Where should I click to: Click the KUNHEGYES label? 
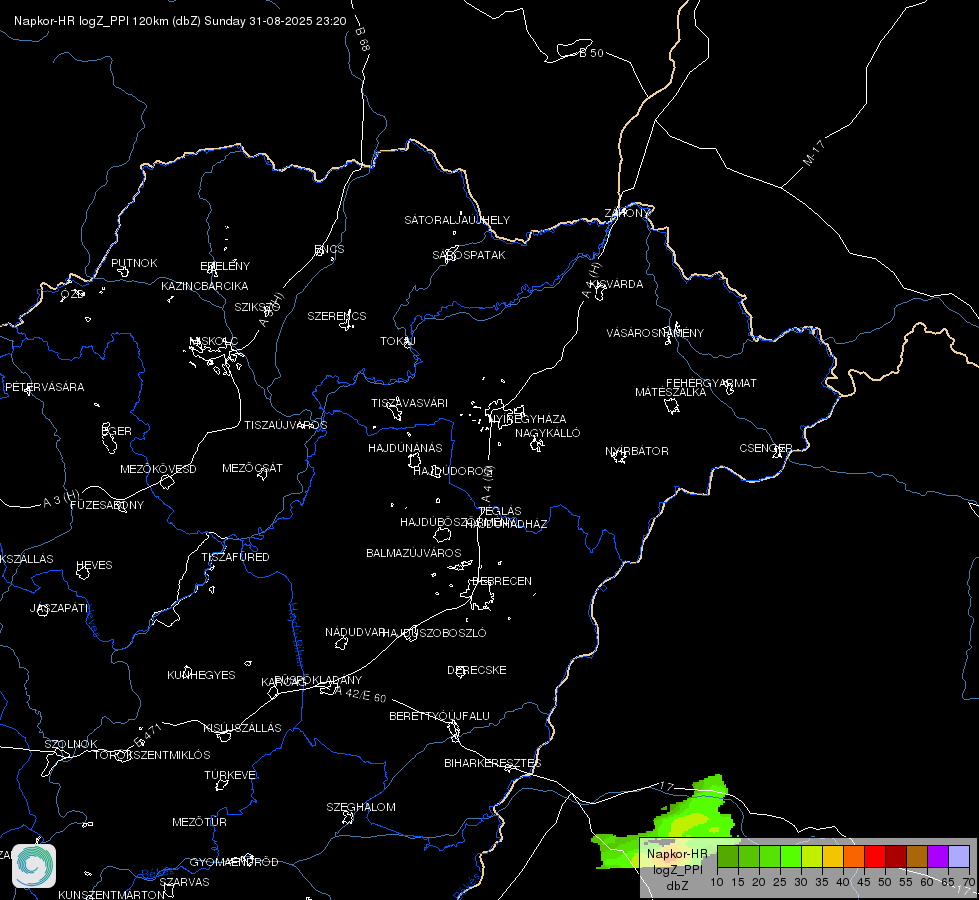point(201,675)
